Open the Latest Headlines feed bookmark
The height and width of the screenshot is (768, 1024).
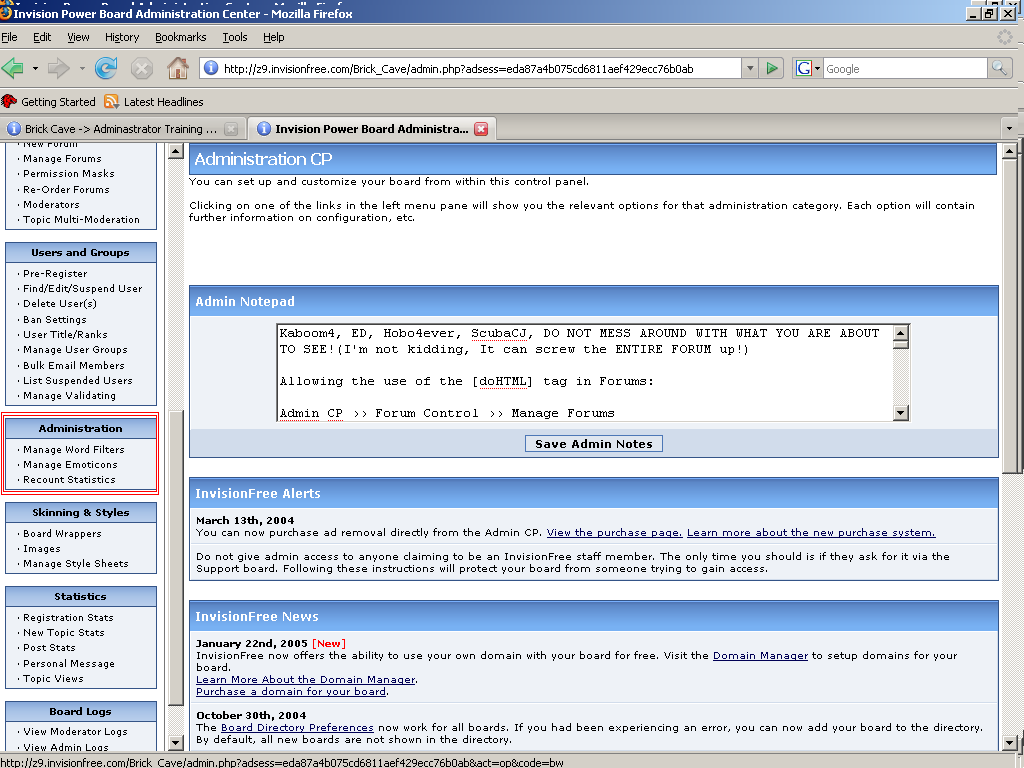[154, 102]
